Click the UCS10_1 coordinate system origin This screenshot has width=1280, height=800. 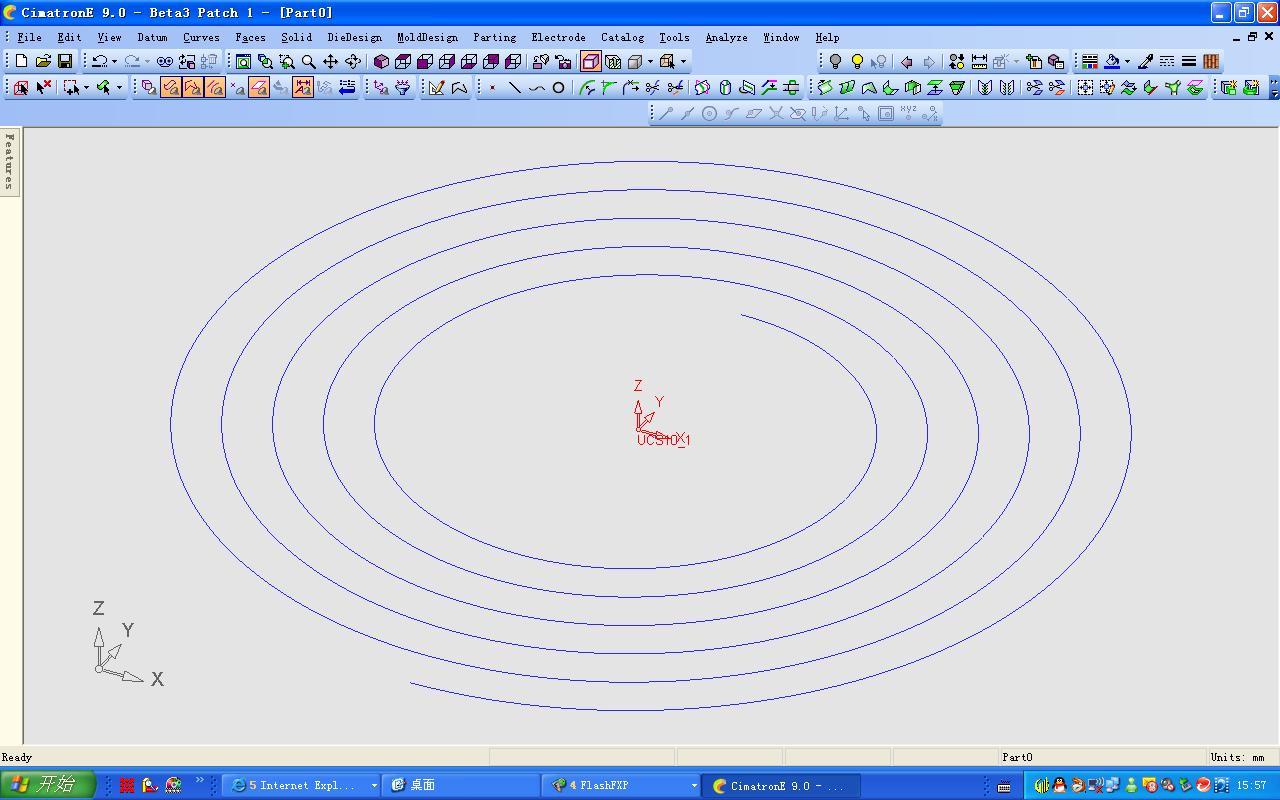pyautogui.click(x=639, y=430)
